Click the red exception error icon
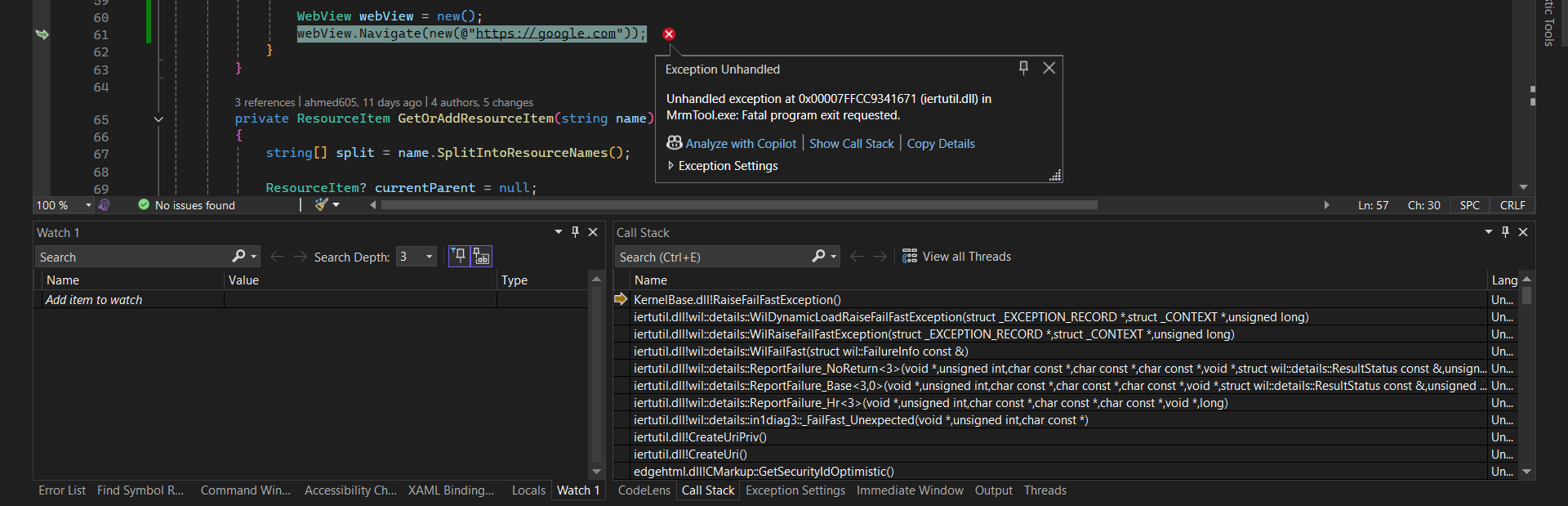Image resolution: width=1568 pixels, height=506 pixels. click(669, 34)
